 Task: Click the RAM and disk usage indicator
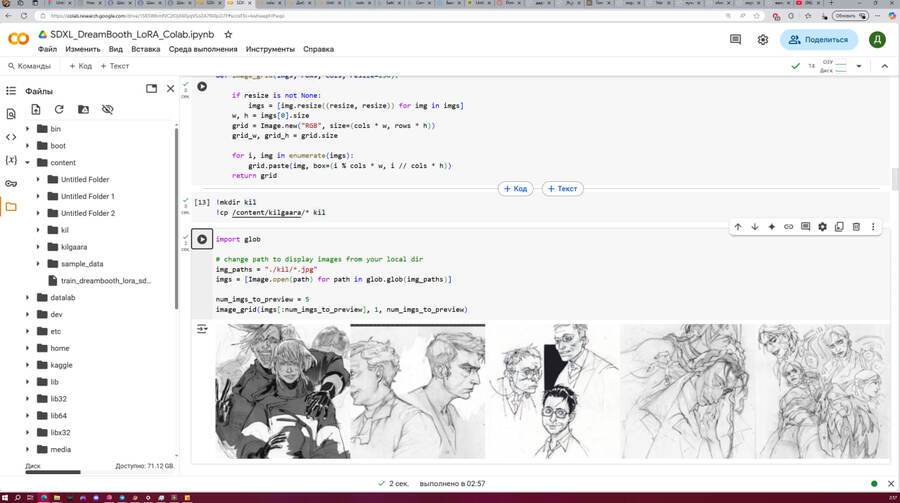[x=833, y=66]
